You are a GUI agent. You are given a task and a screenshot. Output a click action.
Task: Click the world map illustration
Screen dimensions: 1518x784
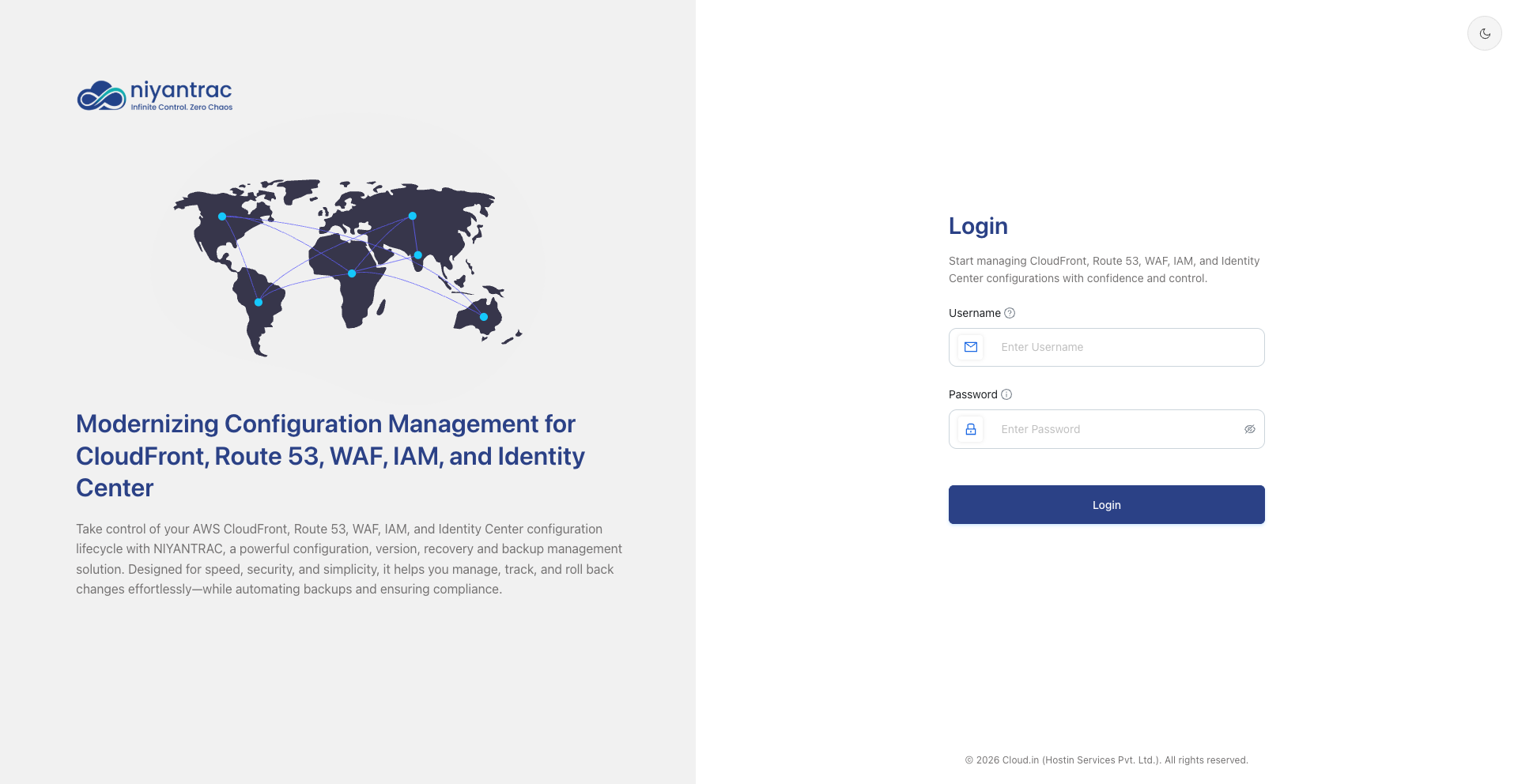tap(348, 267)
